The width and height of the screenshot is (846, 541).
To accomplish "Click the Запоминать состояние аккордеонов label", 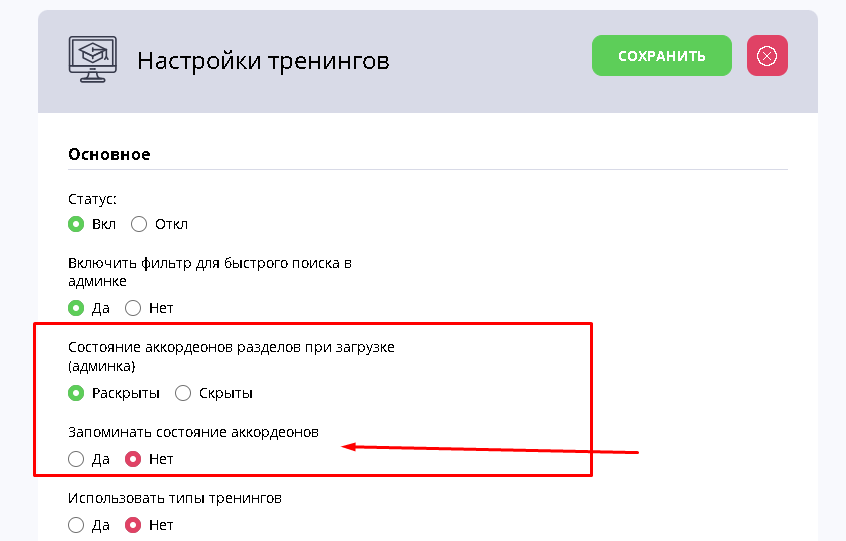I will pos(193,432).
